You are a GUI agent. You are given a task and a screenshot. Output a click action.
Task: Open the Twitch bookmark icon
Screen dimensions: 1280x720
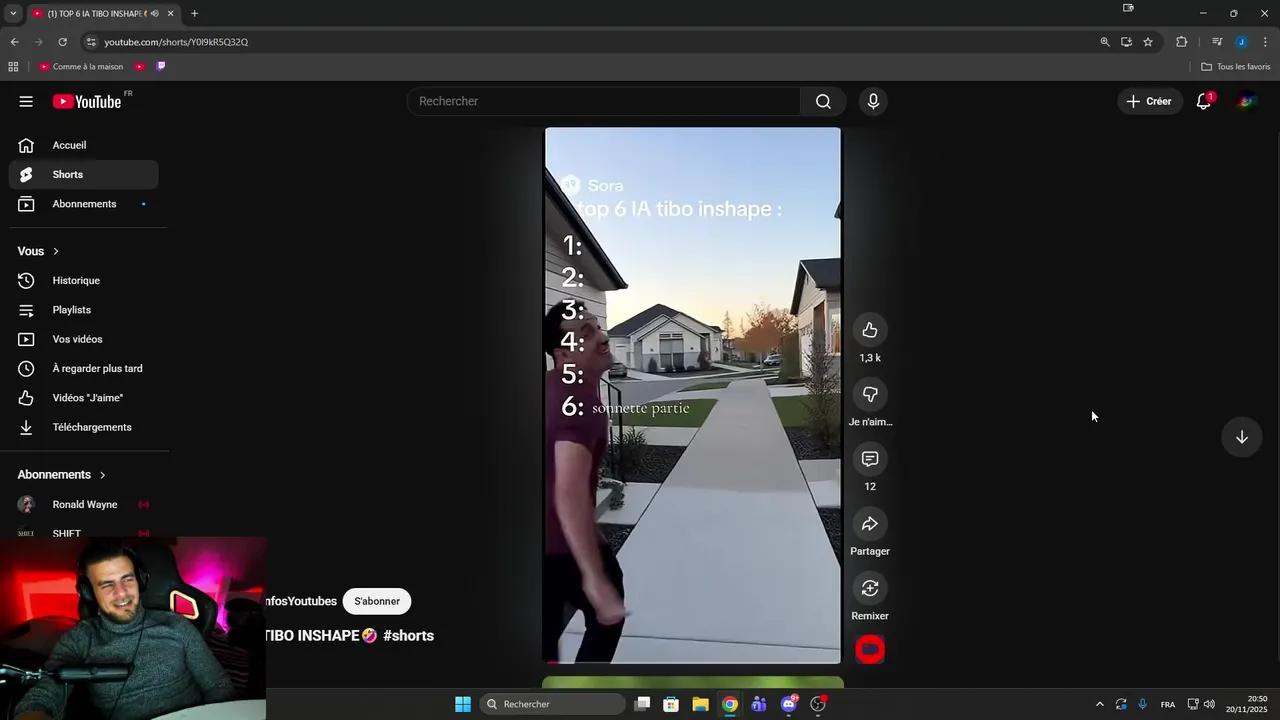tap(161, 67)
